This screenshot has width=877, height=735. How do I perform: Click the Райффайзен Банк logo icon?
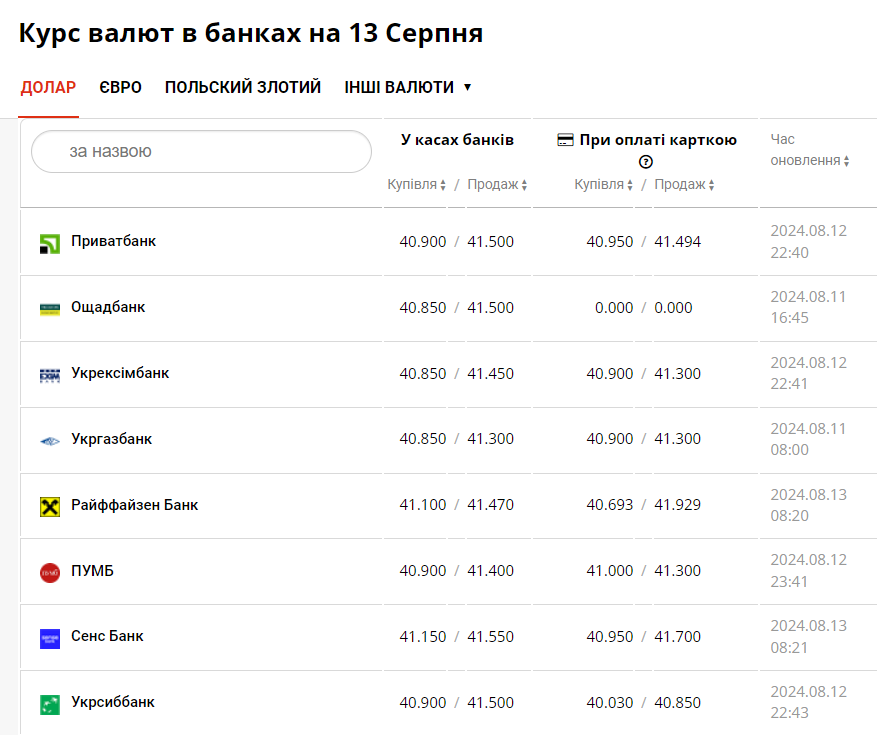50,507
